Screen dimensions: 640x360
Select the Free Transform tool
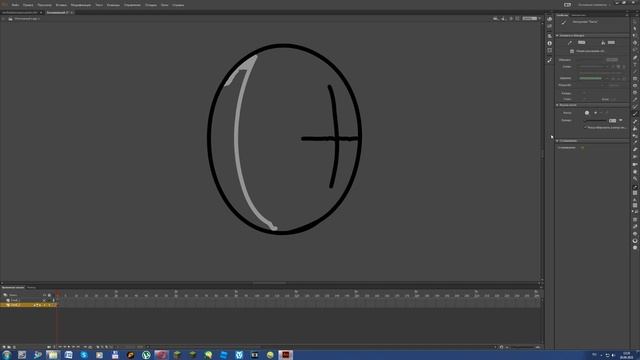[635, 36]
